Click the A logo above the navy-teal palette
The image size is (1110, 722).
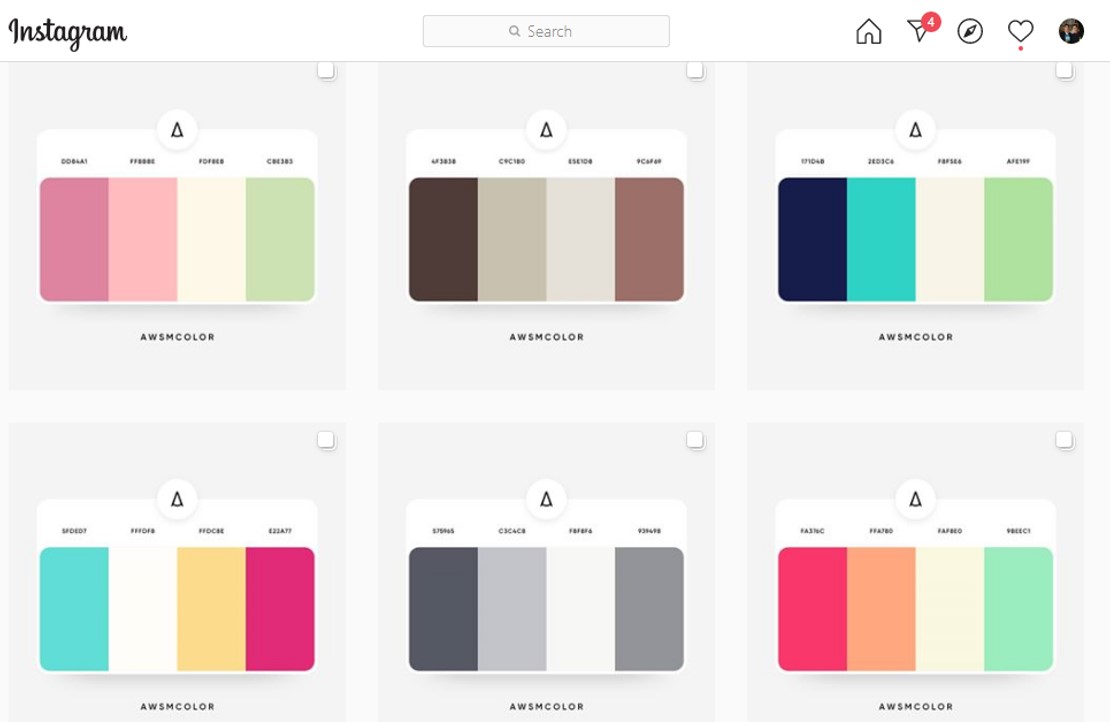click(x=915, y=130)
